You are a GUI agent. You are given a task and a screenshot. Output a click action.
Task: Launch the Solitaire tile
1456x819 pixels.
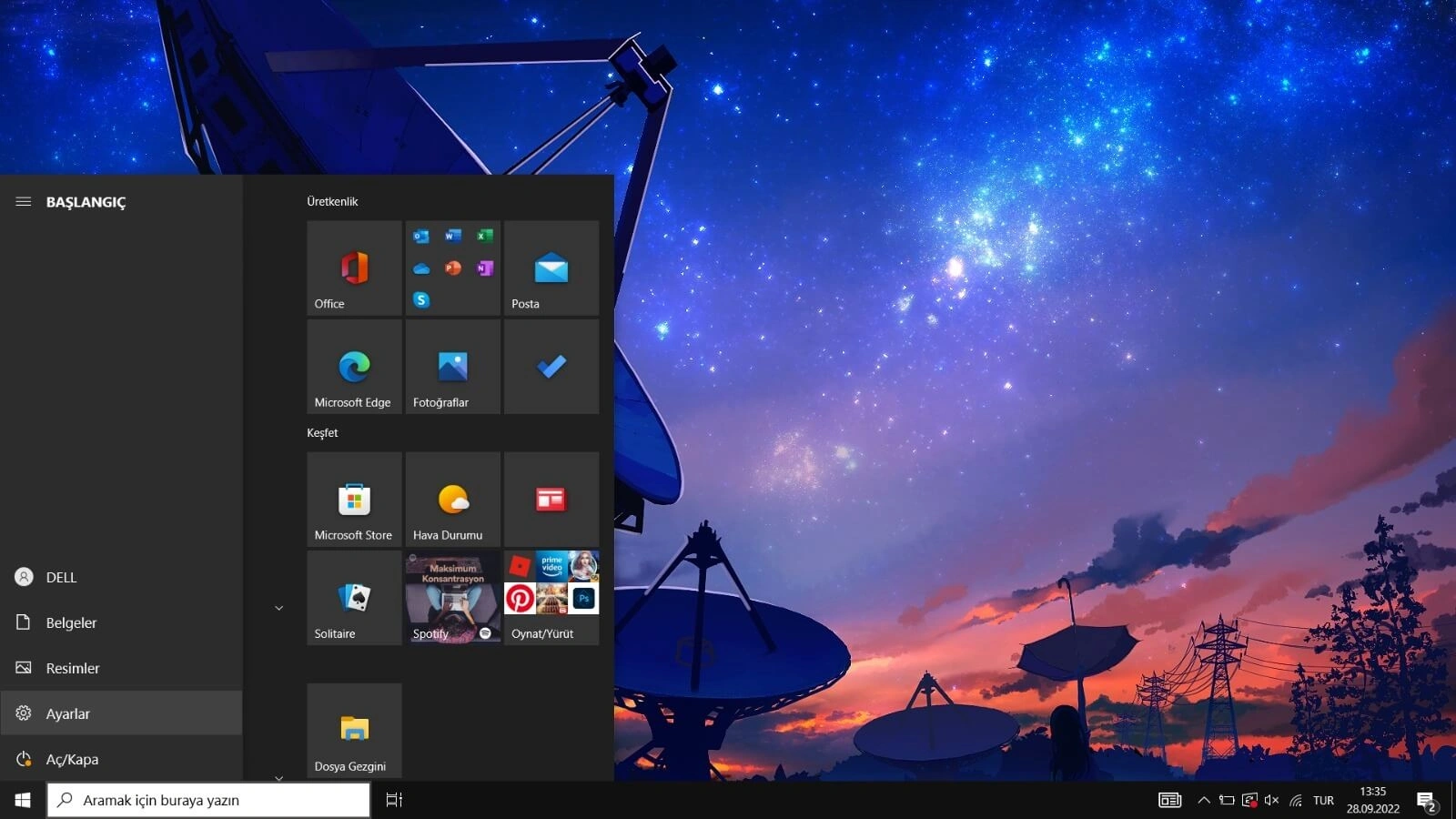tap(354, 597)
